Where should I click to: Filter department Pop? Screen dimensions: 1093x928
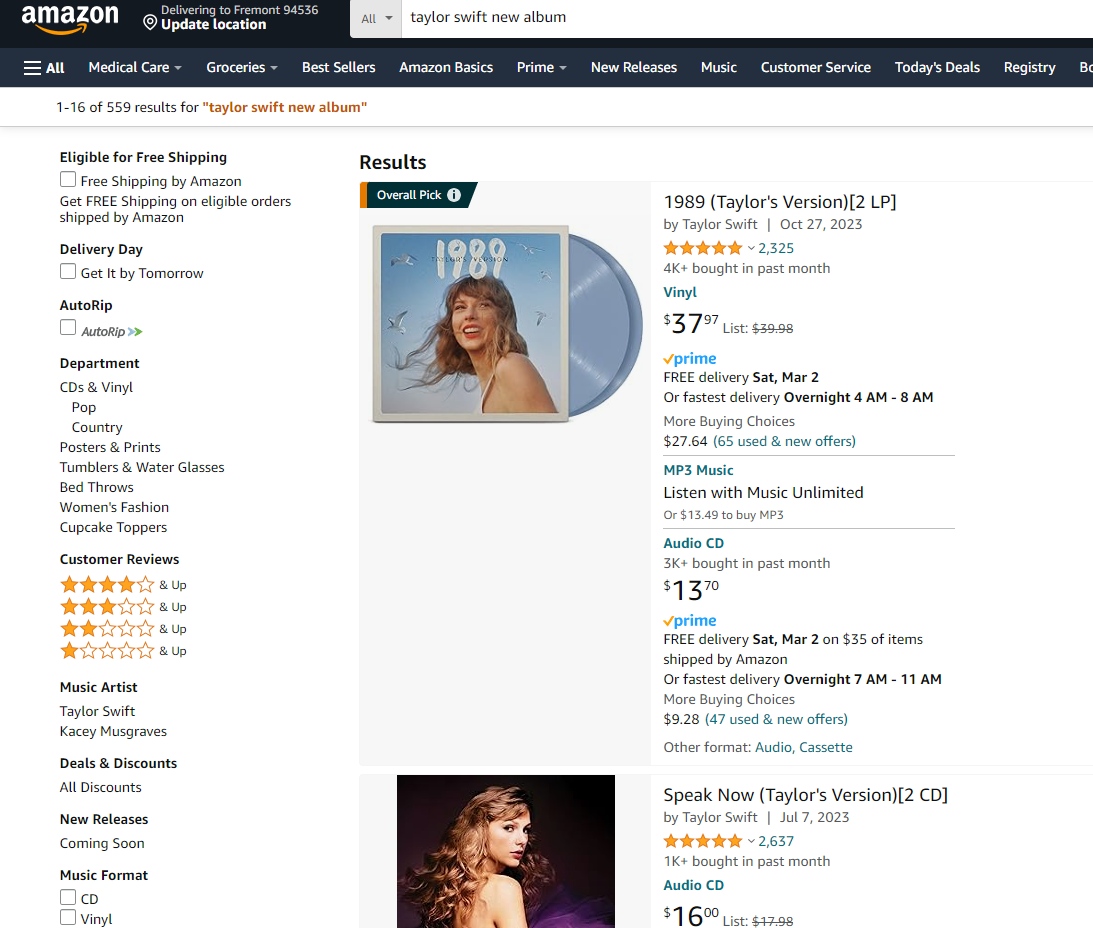pyautogui.click(x=84, y=408)
